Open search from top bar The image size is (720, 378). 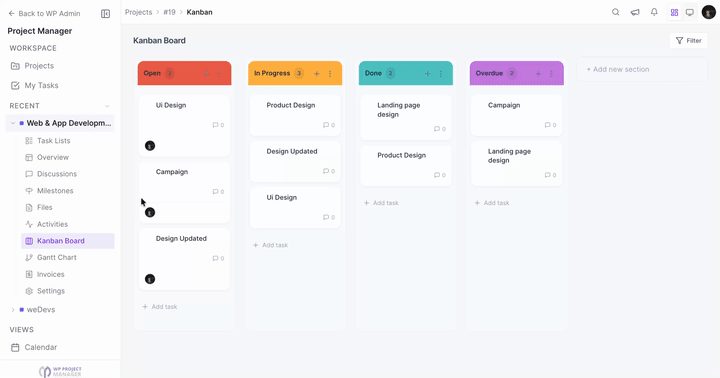[x=615, y=12]
